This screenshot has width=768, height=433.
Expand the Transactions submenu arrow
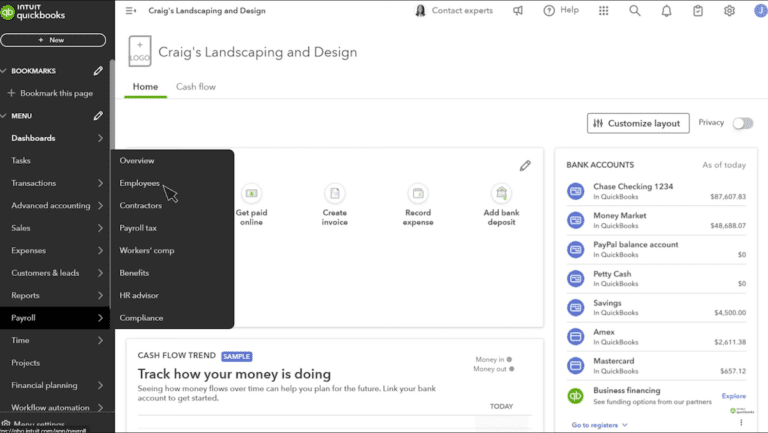[101, 183]
